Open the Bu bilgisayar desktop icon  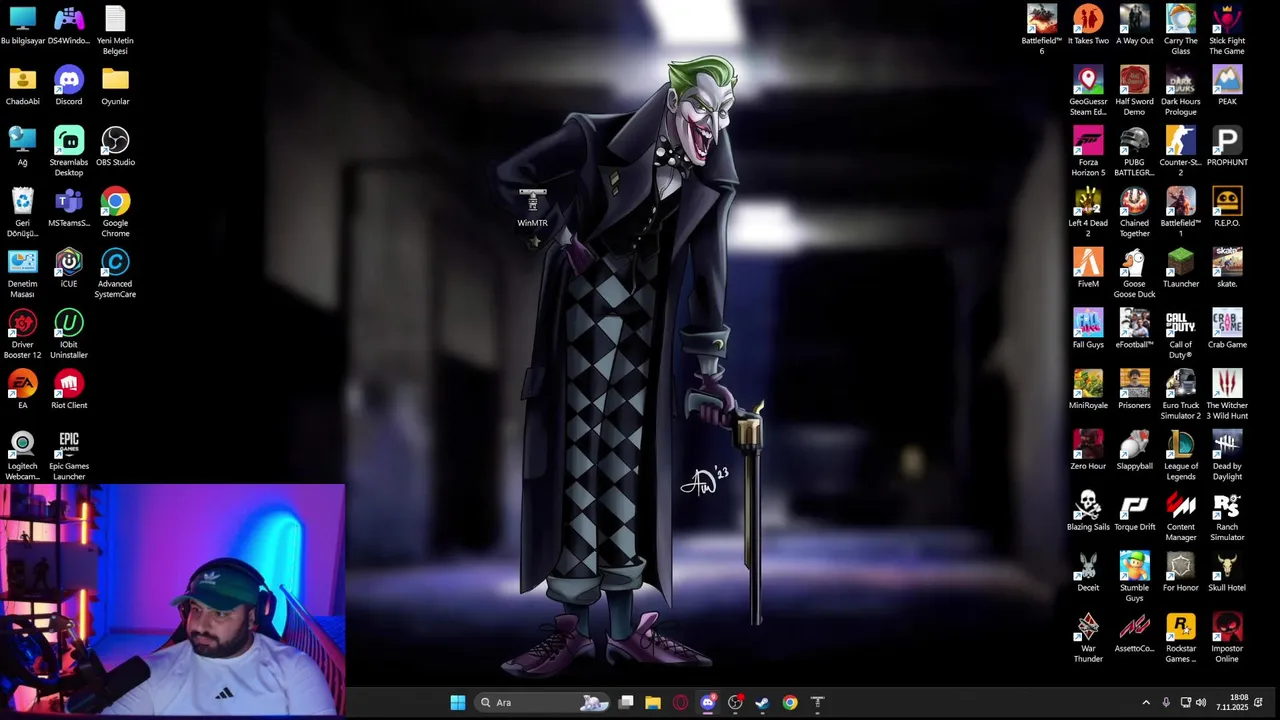pyautogui.click(x=22, y=26)
